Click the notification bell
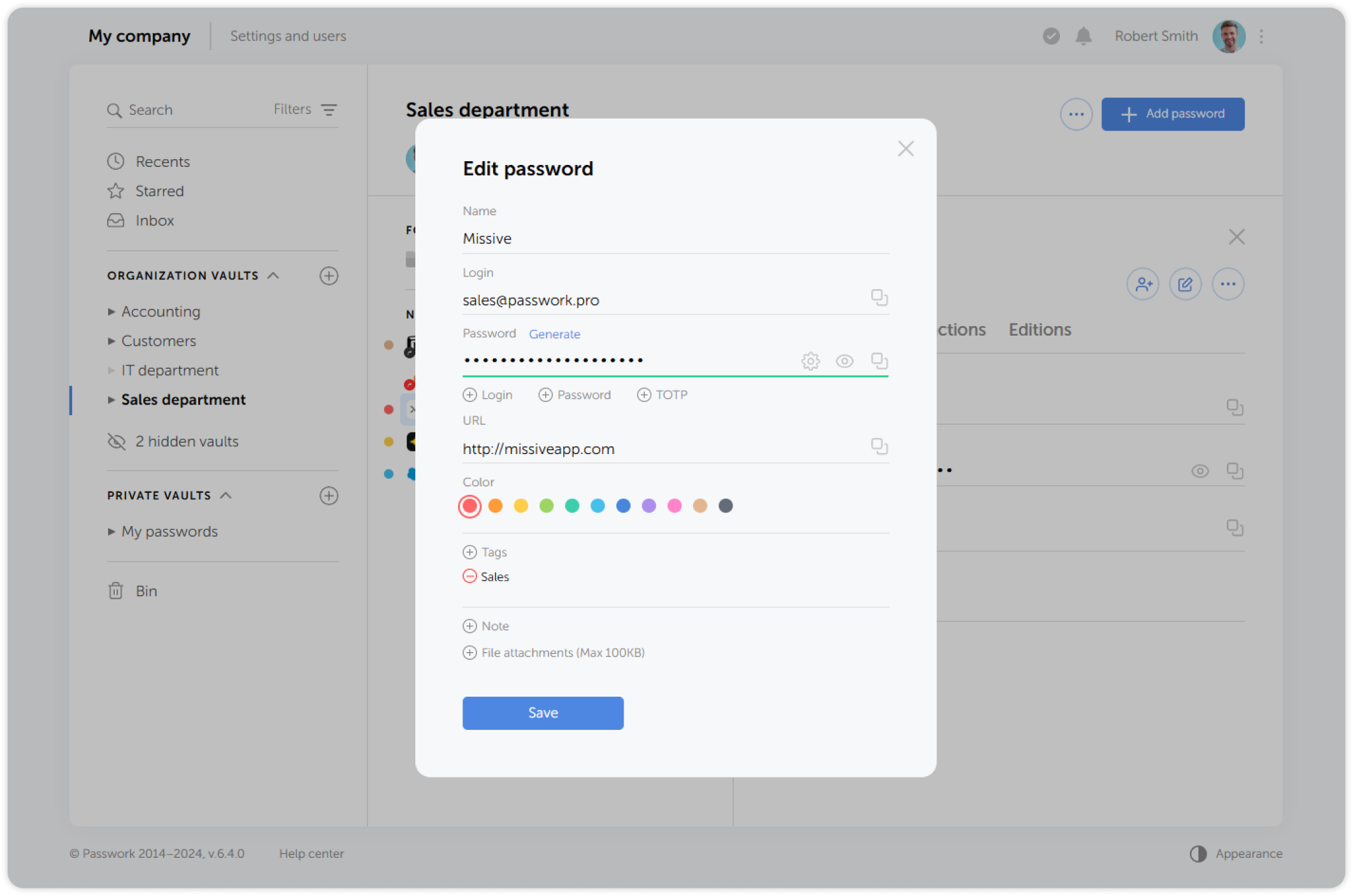1353x896 pixels. point(1083,36)
